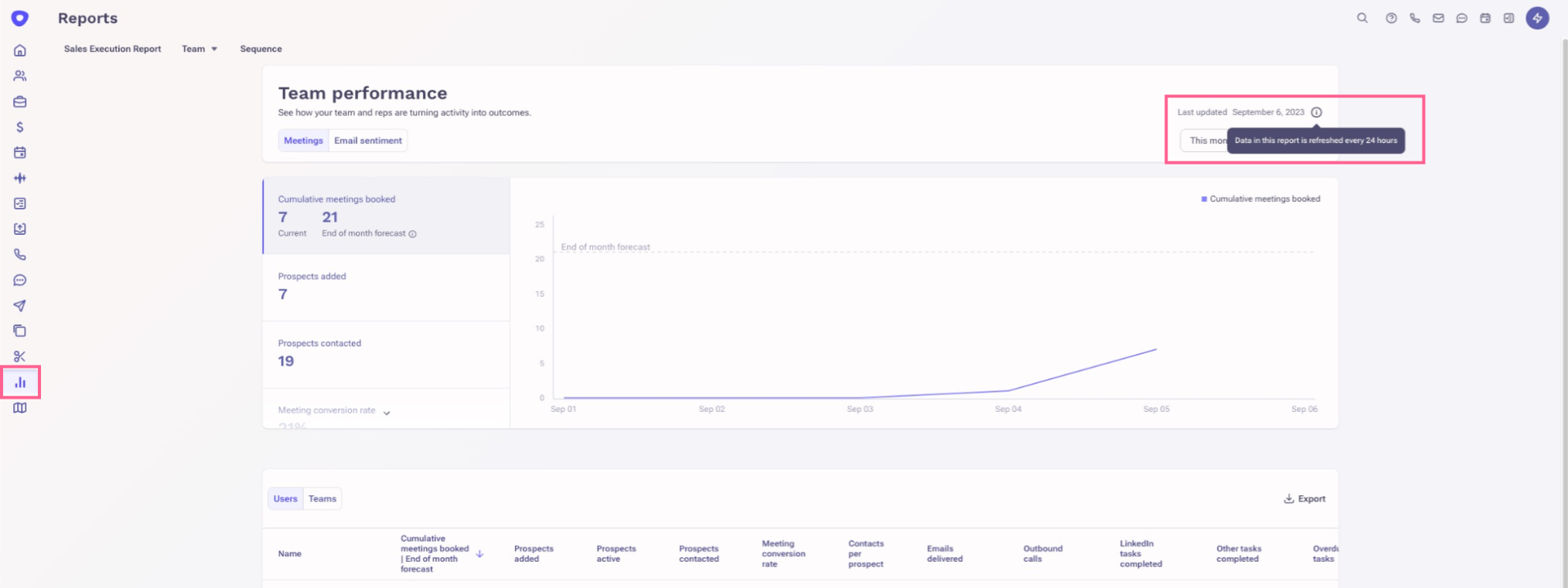Screen dimensions: 1568x588
Task: Open help via the question mark icon
Action: tap(1391, 18)
